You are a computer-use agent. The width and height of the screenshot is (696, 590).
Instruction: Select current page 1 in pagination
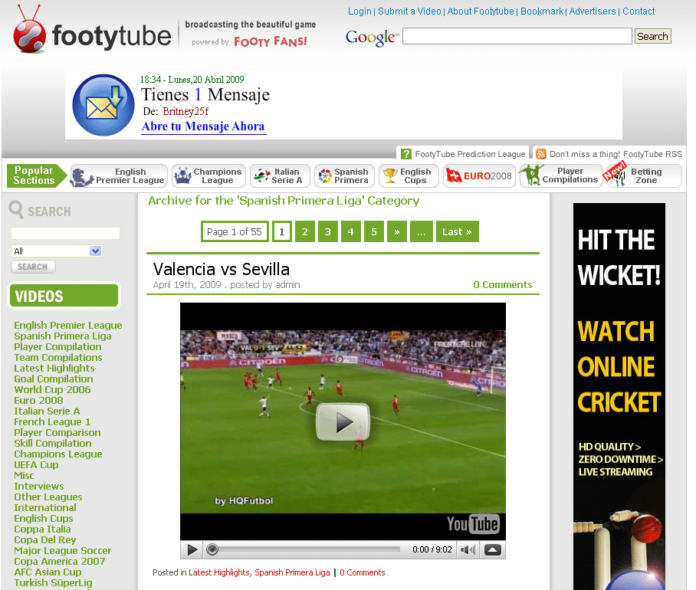point(282,232)
